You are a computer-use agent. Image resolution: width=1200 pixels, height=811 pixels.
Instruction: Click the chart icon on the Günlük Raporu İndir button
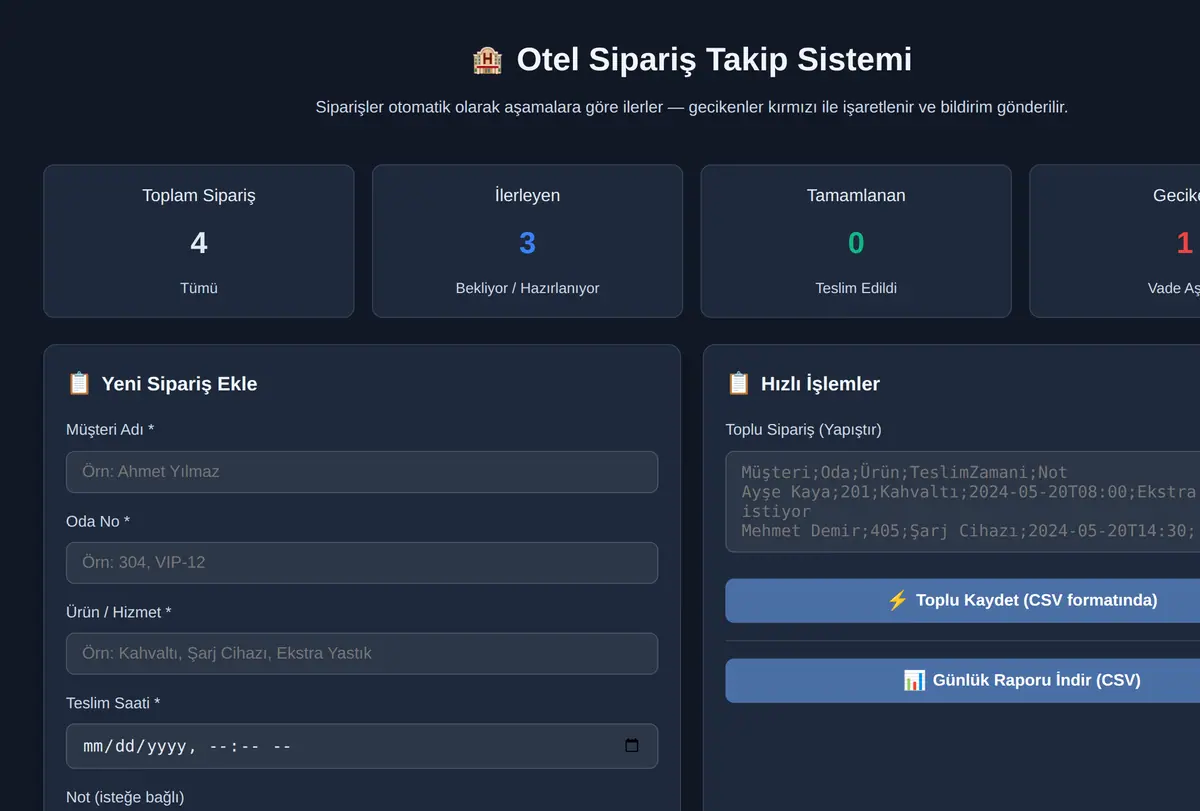(x=914, y=680)
